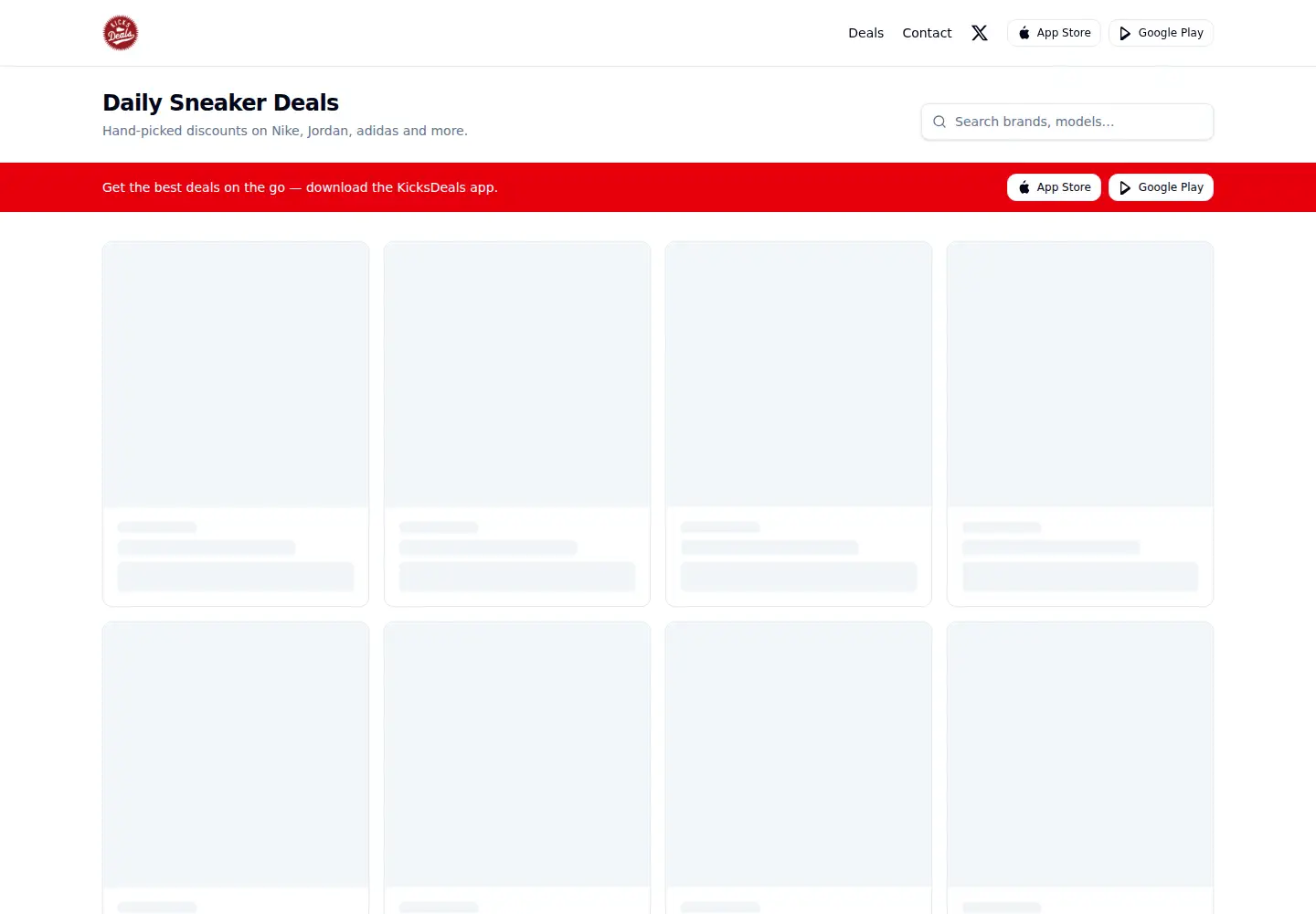Tap App Store button in the red banner
This screenshot has height=914, width=1316.
1054,187
